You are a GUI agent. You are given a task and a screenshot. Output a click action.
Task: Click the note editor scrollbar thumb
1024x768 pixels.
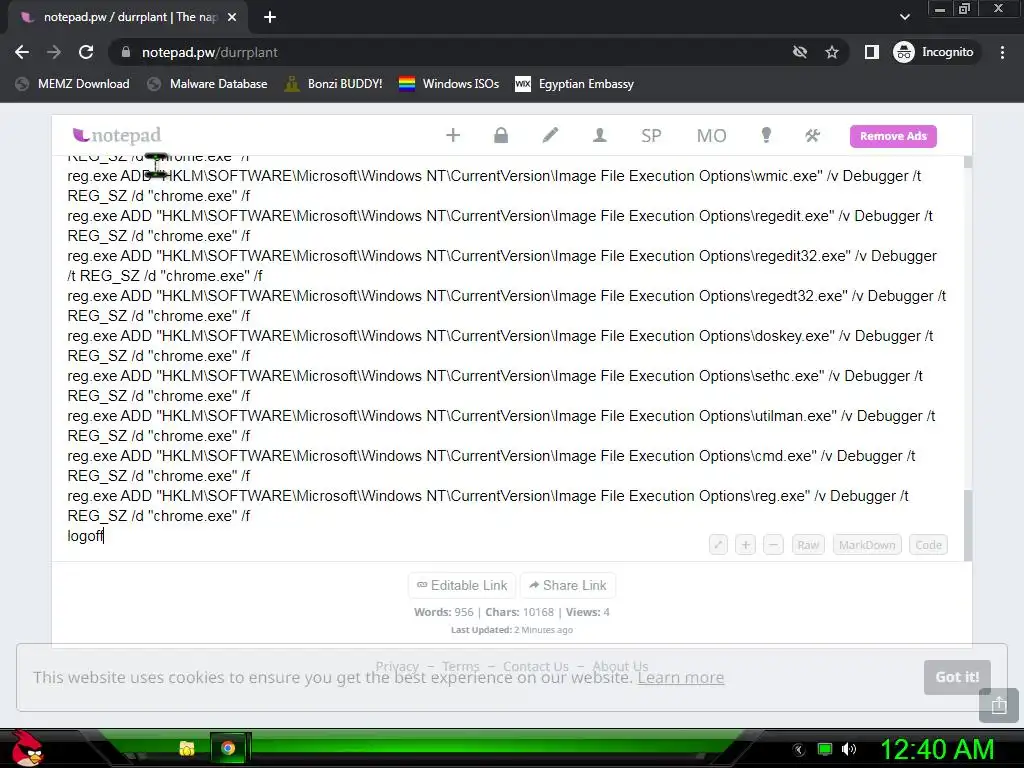pos(968,524)
